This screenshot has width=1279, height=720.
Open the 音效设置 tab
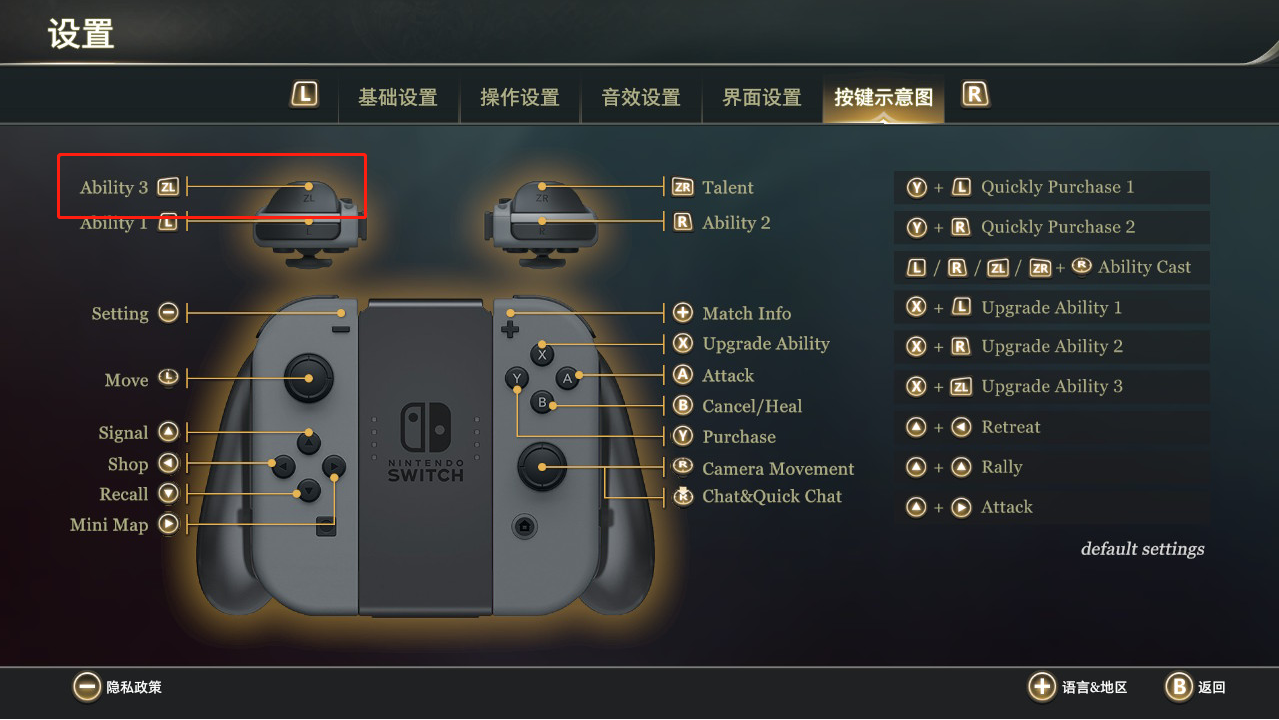click(641, 98)
